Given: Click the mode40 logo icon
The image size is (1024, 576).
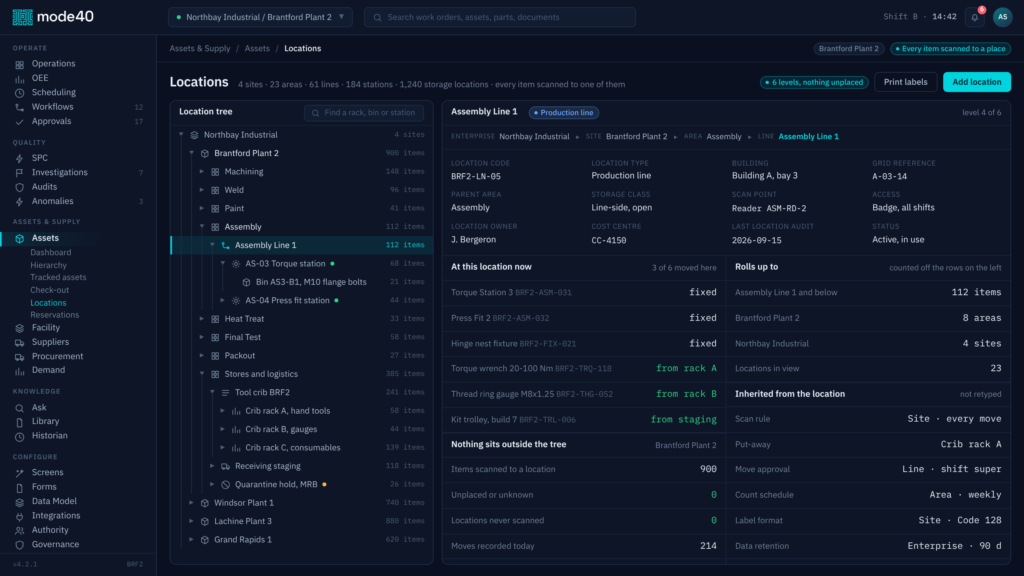Looking at the screenshot, I should click(x=22, y=17).
